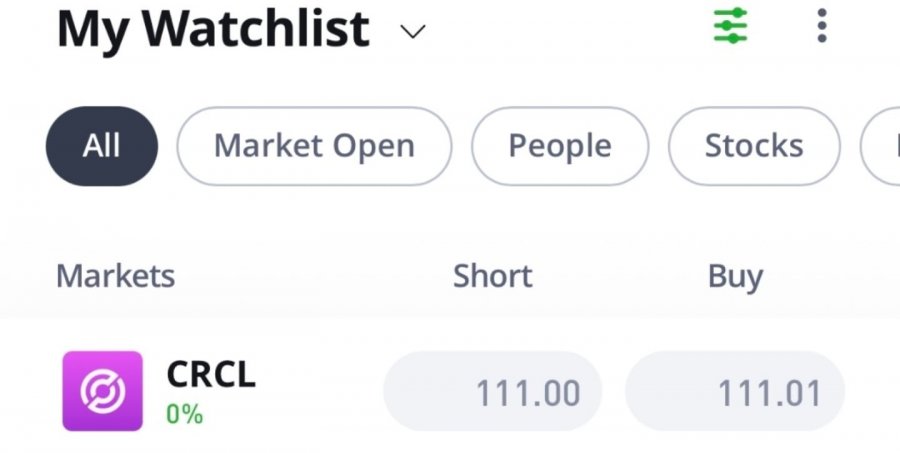The width and height of the screenshot is (900, 453).
Task: Tap the Buy price 111.01 button
Action: tap(735, 392)
